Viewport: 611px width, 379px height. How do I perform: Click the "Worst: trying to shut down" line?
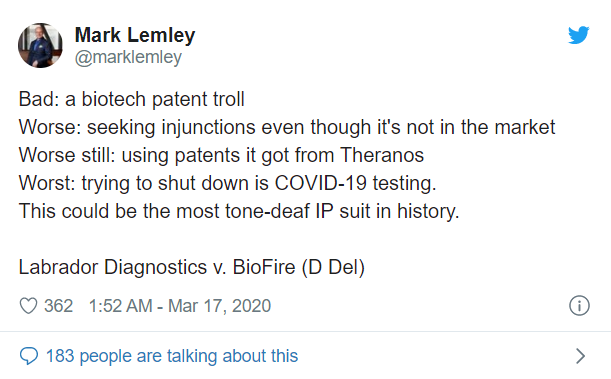pos(228,183)
